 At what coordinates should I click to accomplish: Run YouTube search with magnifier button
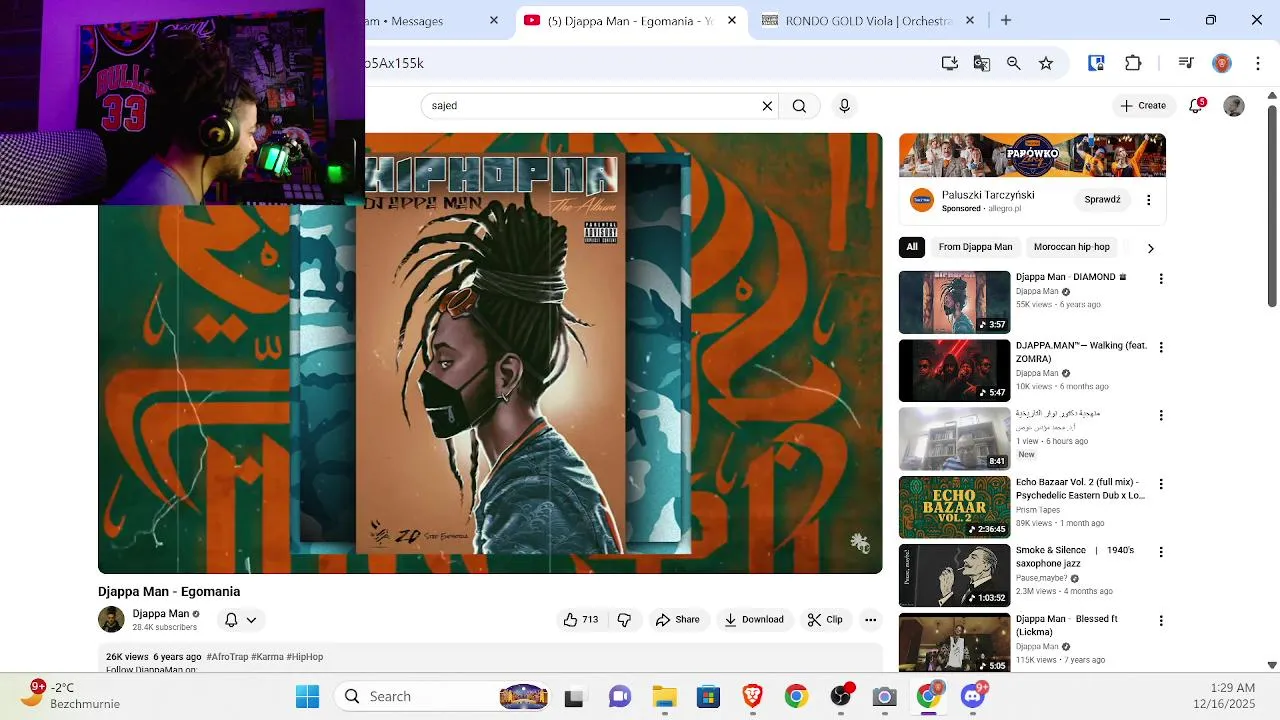click(x=799, y=106)
